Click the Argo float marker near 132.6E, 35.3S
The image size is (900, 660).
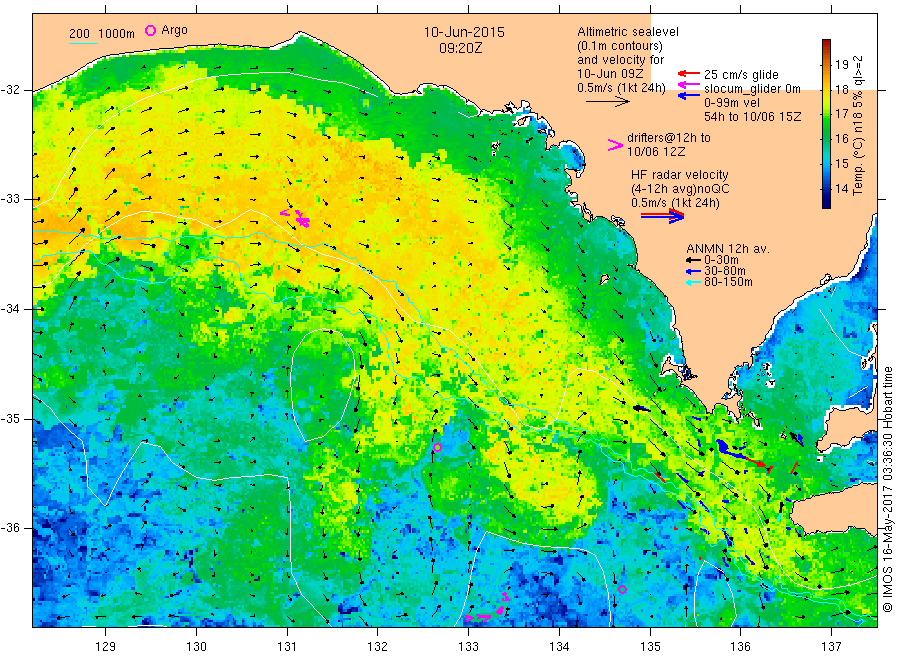pyautogui.click(x=437, y=448)
